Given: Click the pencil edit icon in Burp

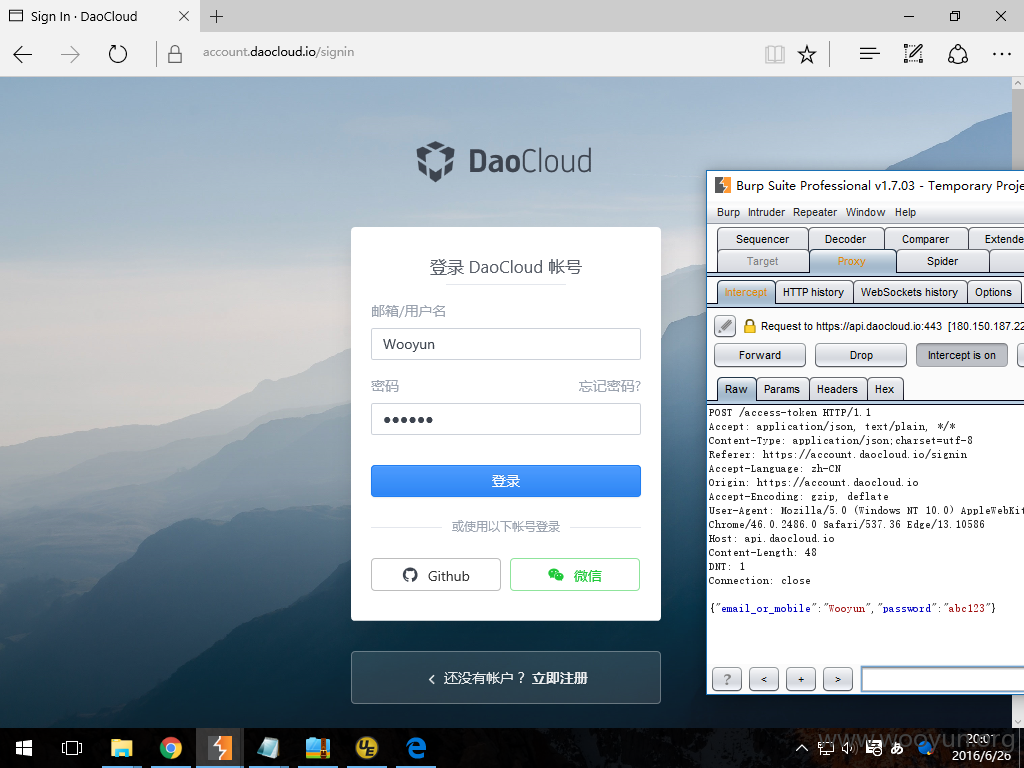Looking at the screenshot, I should [x=725, y=326].
